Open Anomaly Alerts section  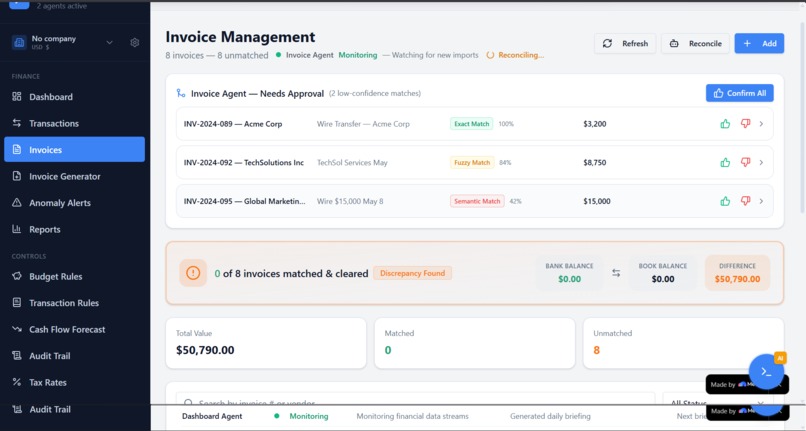(74, 203)
